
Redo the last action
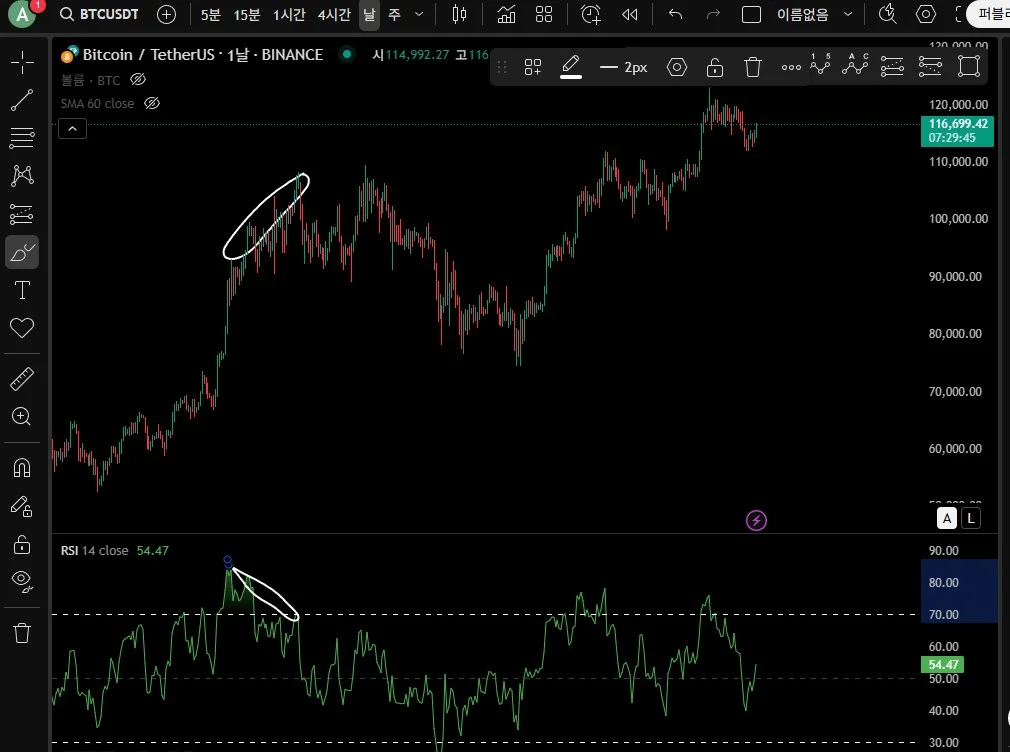pyautogui.click(x=713, y=14)
